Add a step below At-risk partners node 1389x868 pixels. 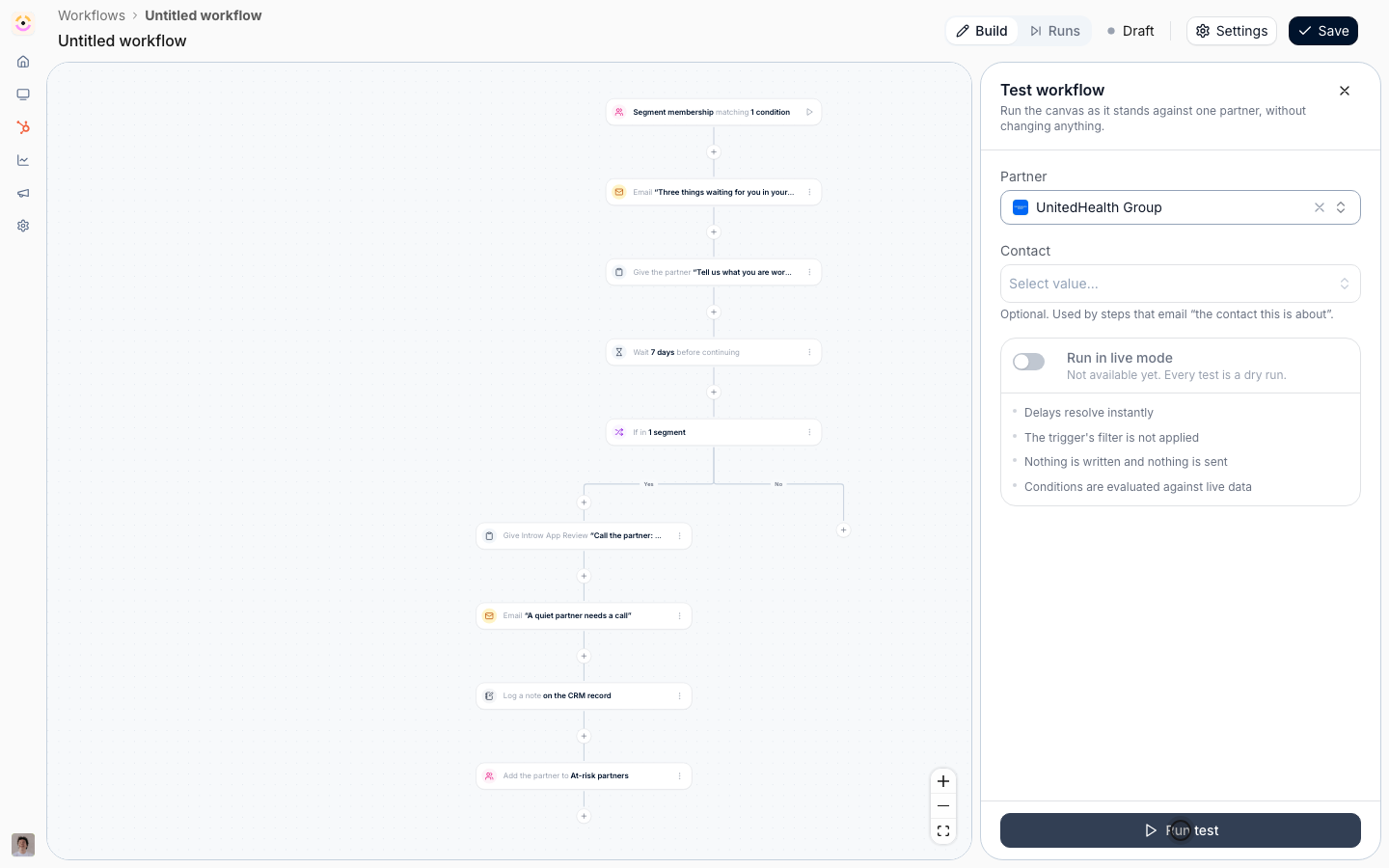click(584, 817)
